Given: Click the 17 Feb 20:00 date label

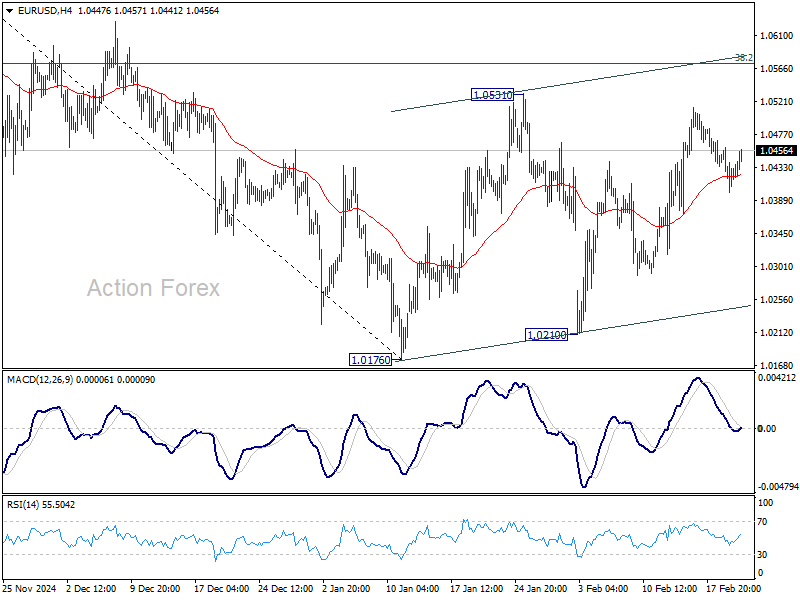Looking at the screenshot, I should pos(733,588).
